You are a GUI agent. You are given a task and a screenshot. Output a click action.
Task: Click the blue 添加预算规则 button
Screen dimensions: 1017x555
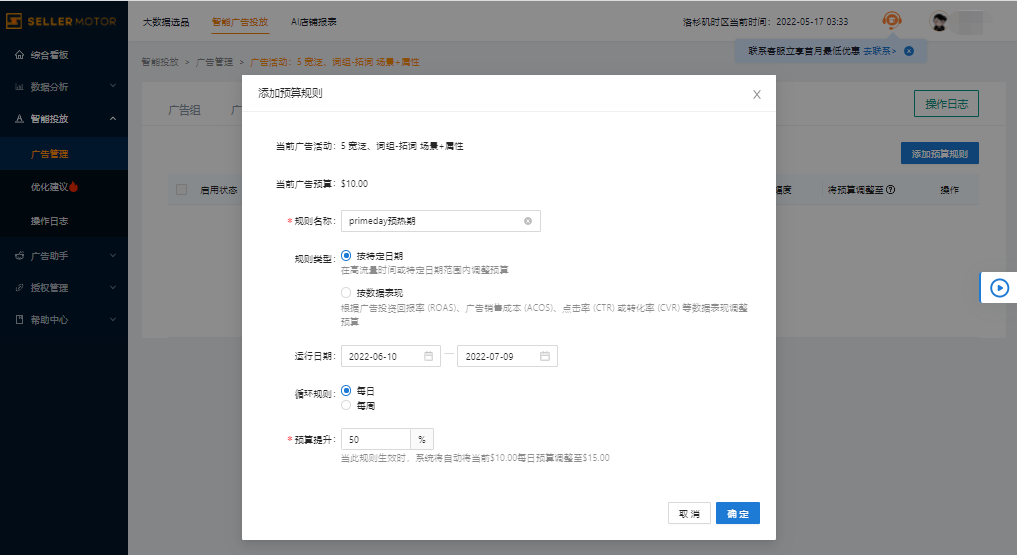pos(940,154)
